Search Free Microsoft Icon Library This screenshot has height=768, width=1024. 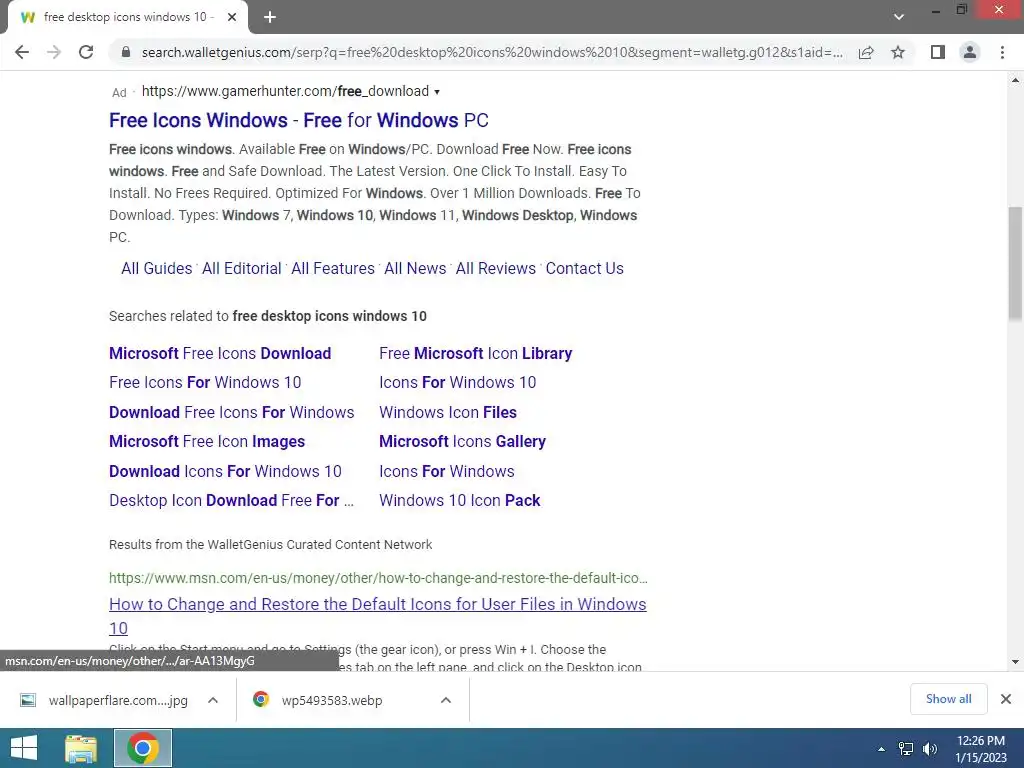tap(475, 353)
